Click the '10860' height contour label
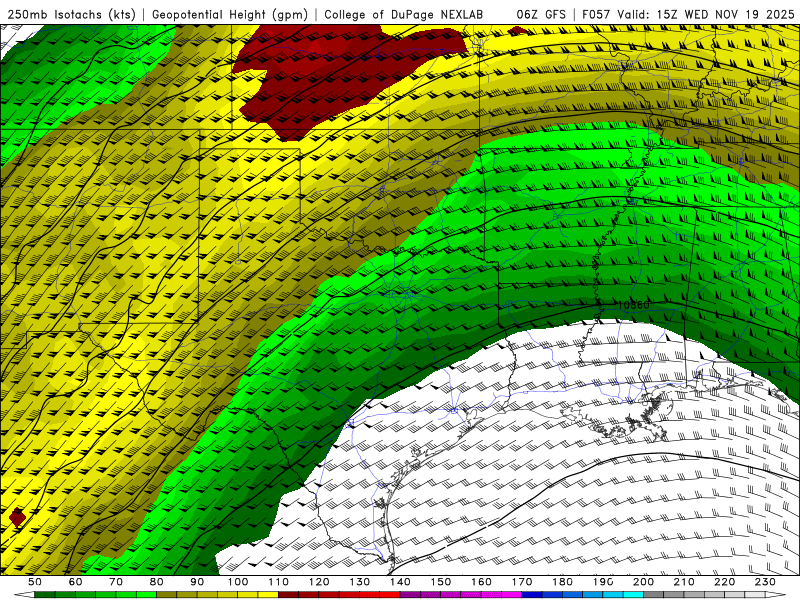This screenshot has width=800, height=600. tap(634, 305)
